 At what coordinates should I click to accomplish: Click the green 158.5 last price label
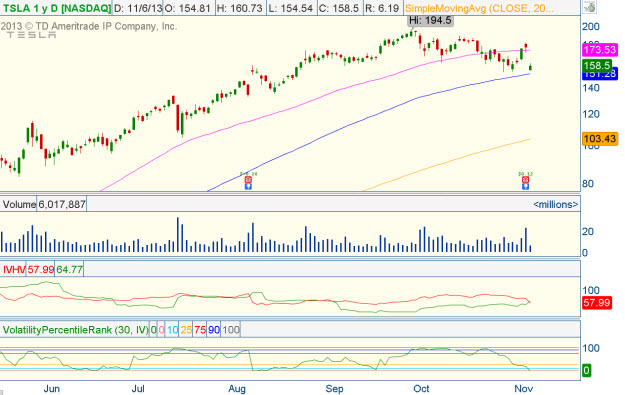pyautogui.click(x=597, y=65)
